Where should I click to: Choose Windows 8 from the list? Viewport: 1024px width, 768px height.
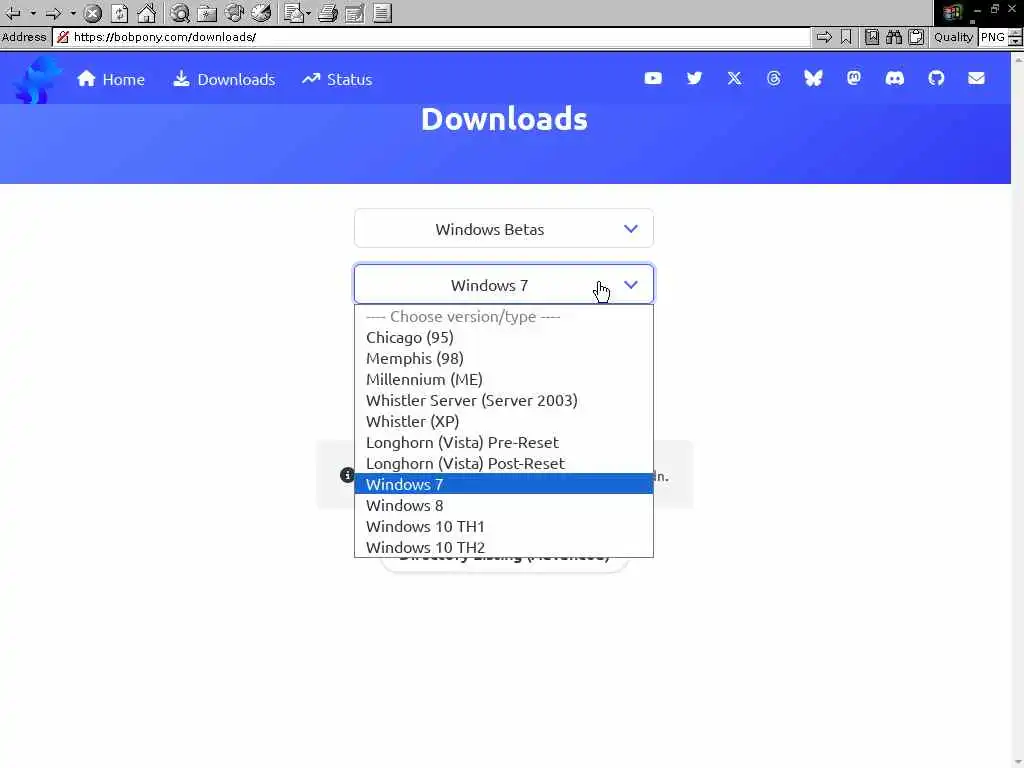click(x=504, y=505)
